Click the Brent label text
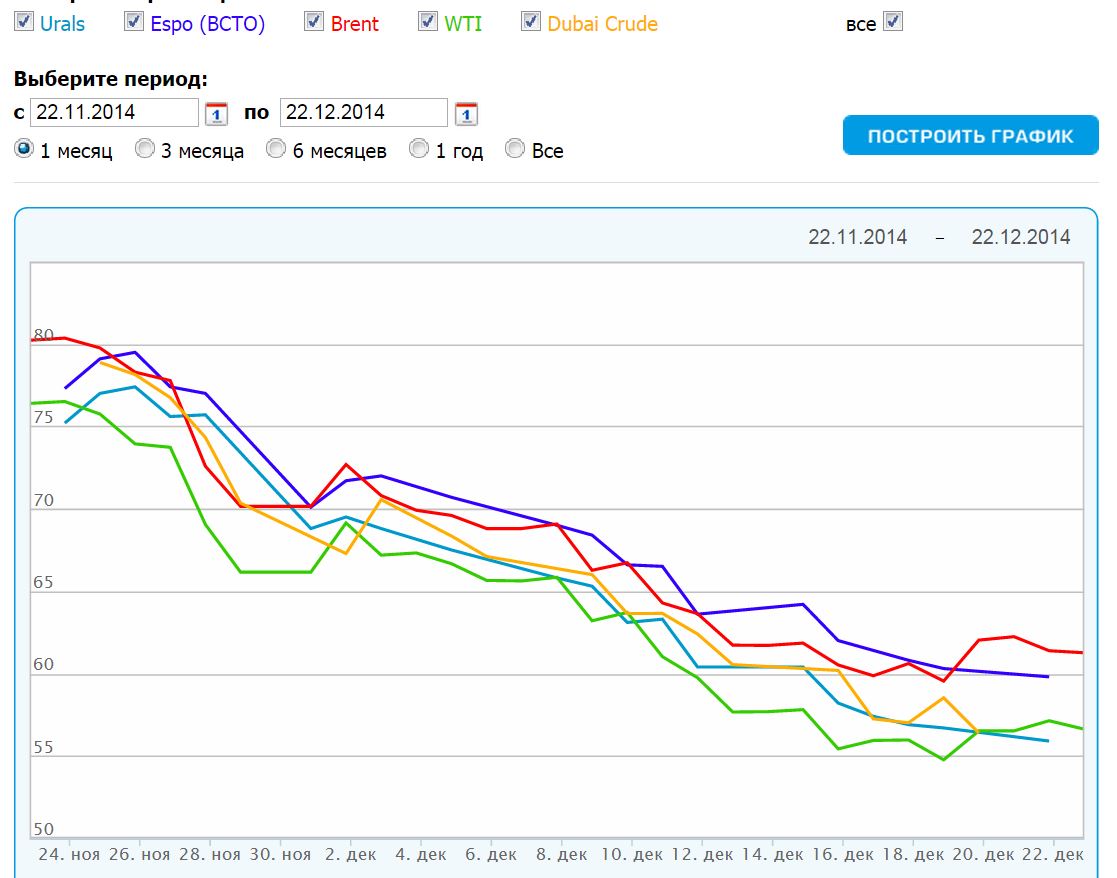The height and width of the screenshot is (878, 1117). click(355, 24)
